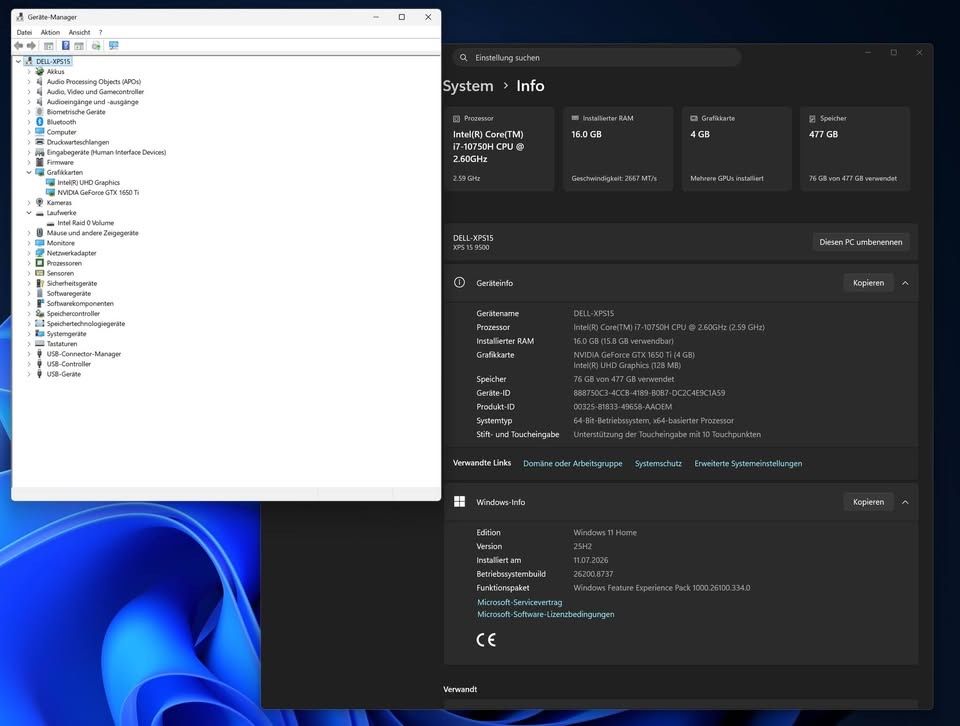Open the Erweiterte Systemeinstellungen link
960x726 pixels.
[748, 463]
